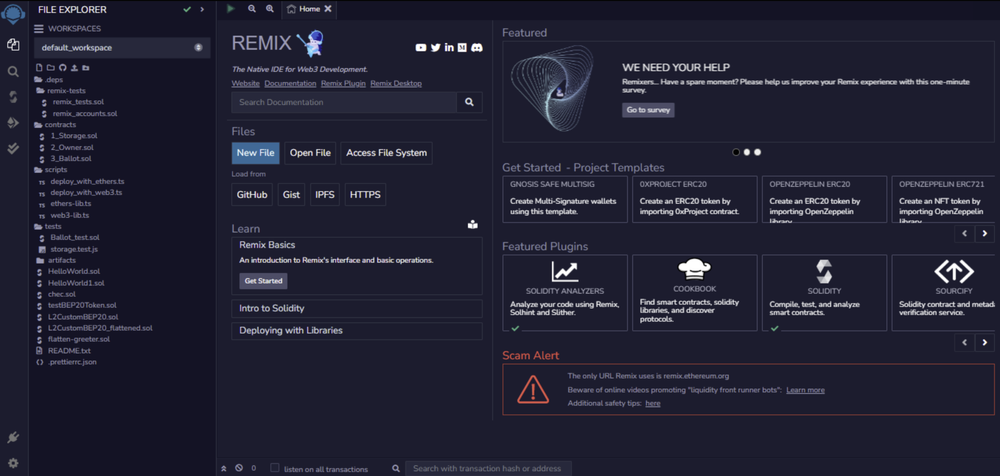Open the File Explorer sidebar icon
Screen dimensions: 1000x476
click(13, 45)
